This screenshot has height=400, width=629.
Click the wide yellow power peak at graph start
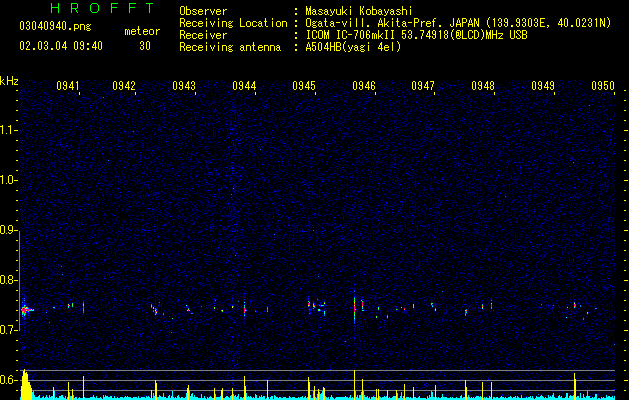click(26, 384)
